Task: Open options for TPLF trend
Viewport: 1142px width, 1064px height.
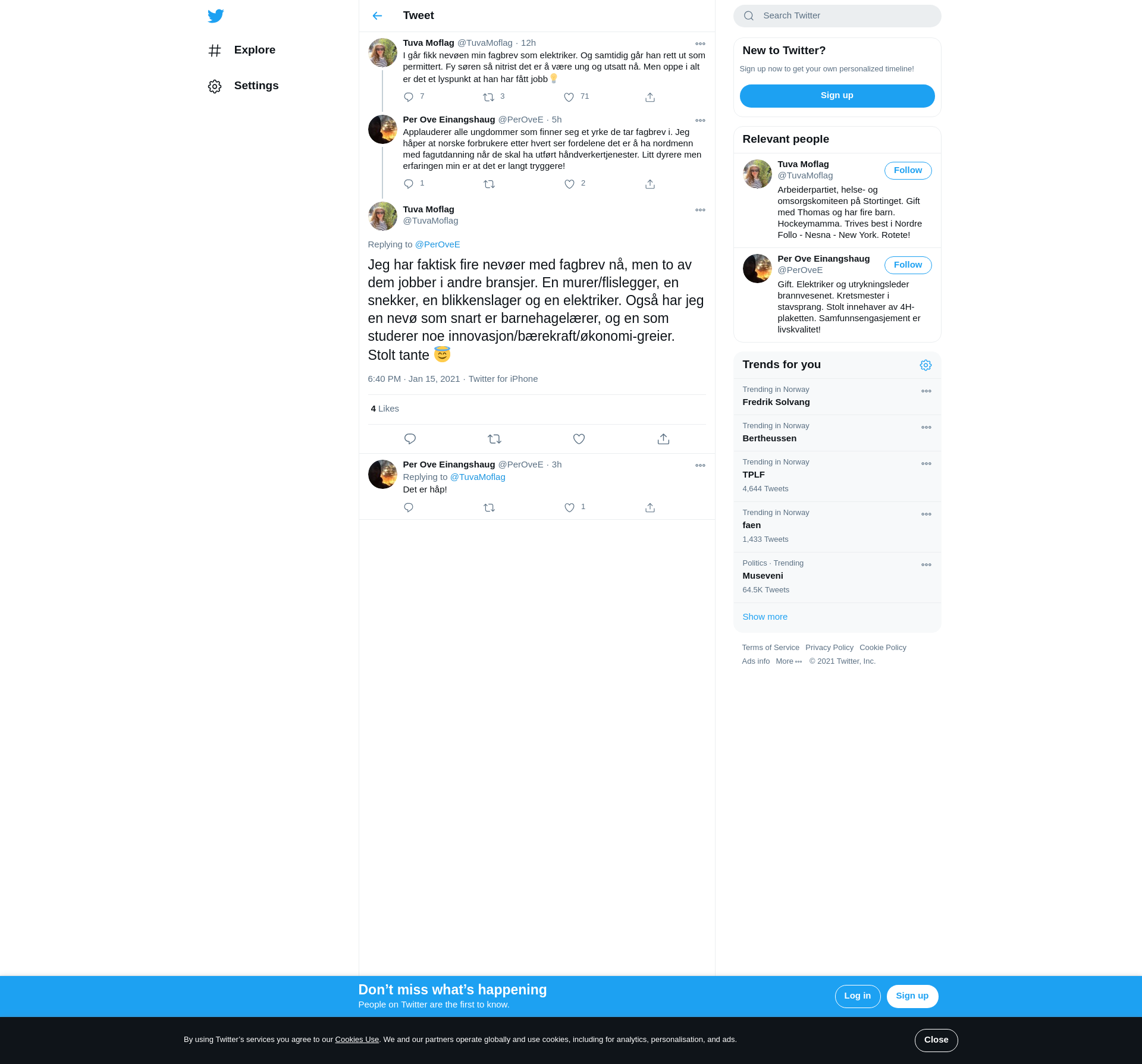Action: tap(926, 464)
